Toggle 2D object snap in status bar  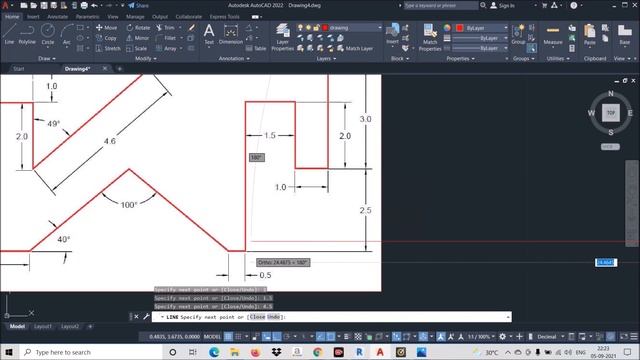point(331,336)
